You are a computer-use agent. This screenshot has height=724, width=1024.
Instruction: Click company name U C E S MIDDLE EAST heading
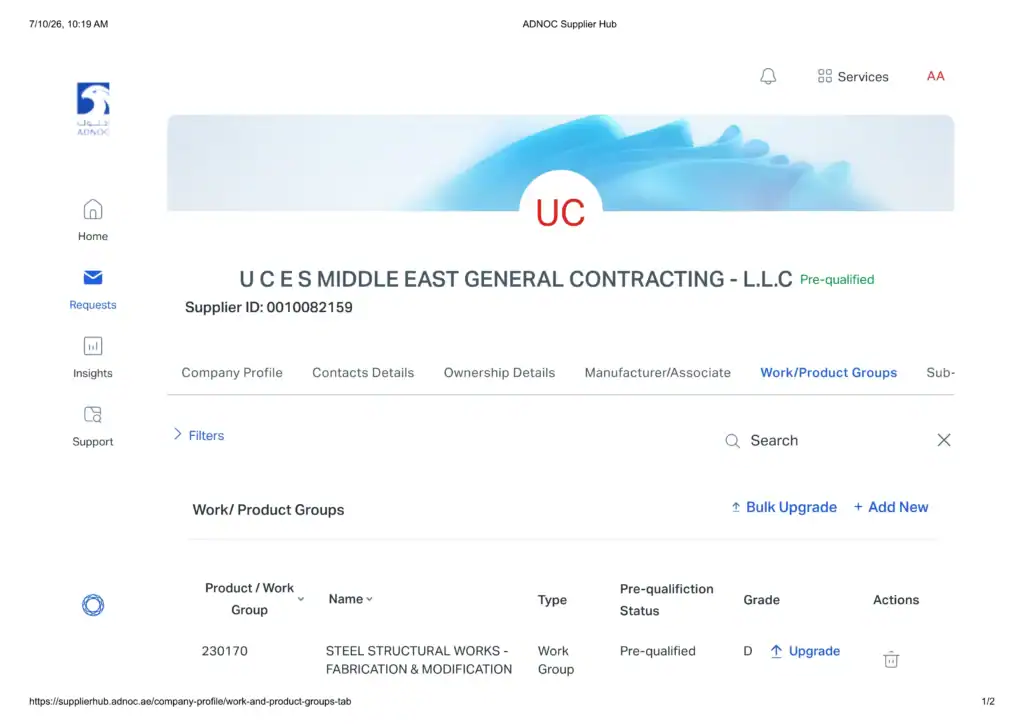(x=515, y=279)
